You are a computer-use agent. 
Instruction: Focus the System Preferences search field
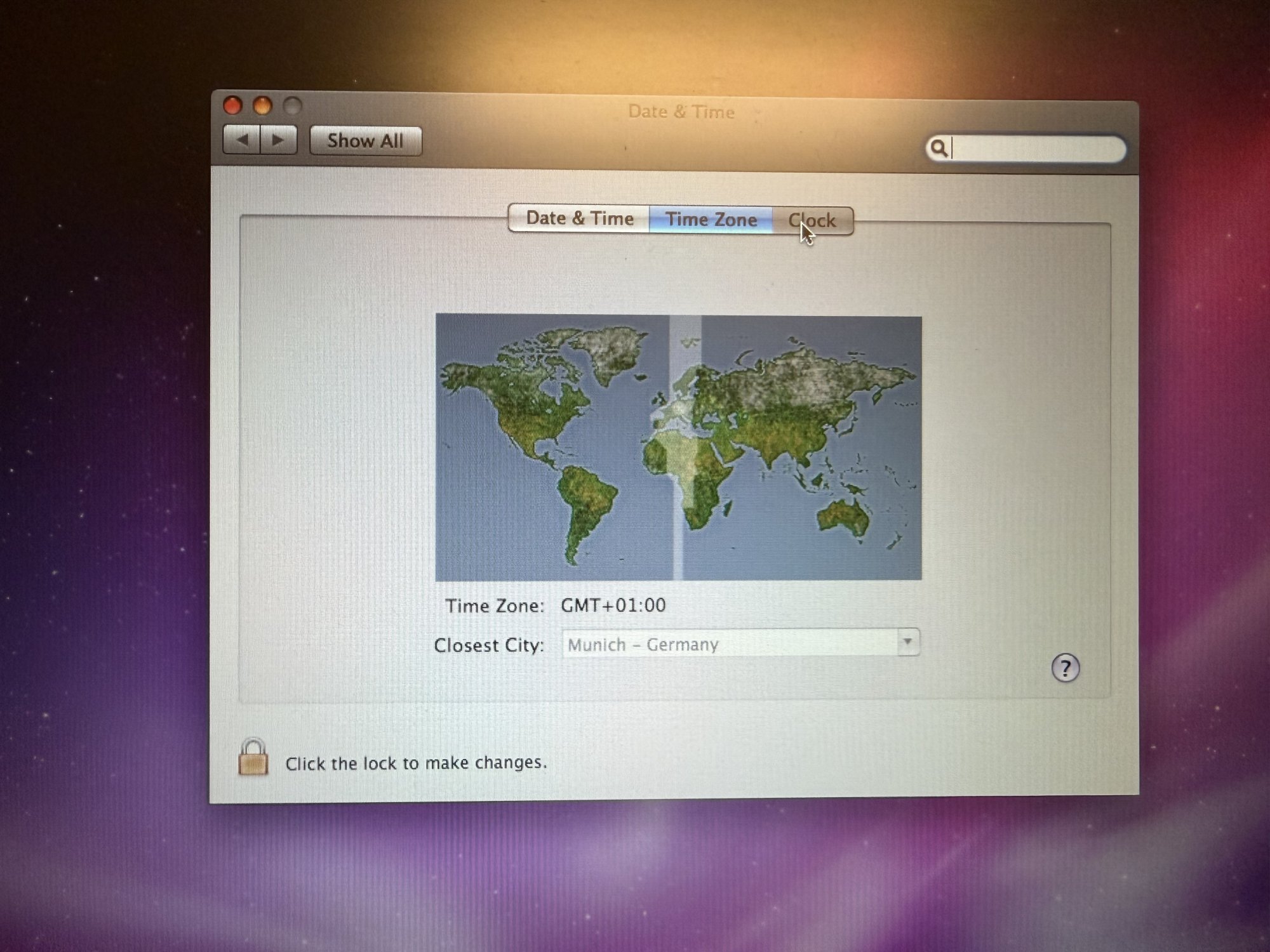1035,149
